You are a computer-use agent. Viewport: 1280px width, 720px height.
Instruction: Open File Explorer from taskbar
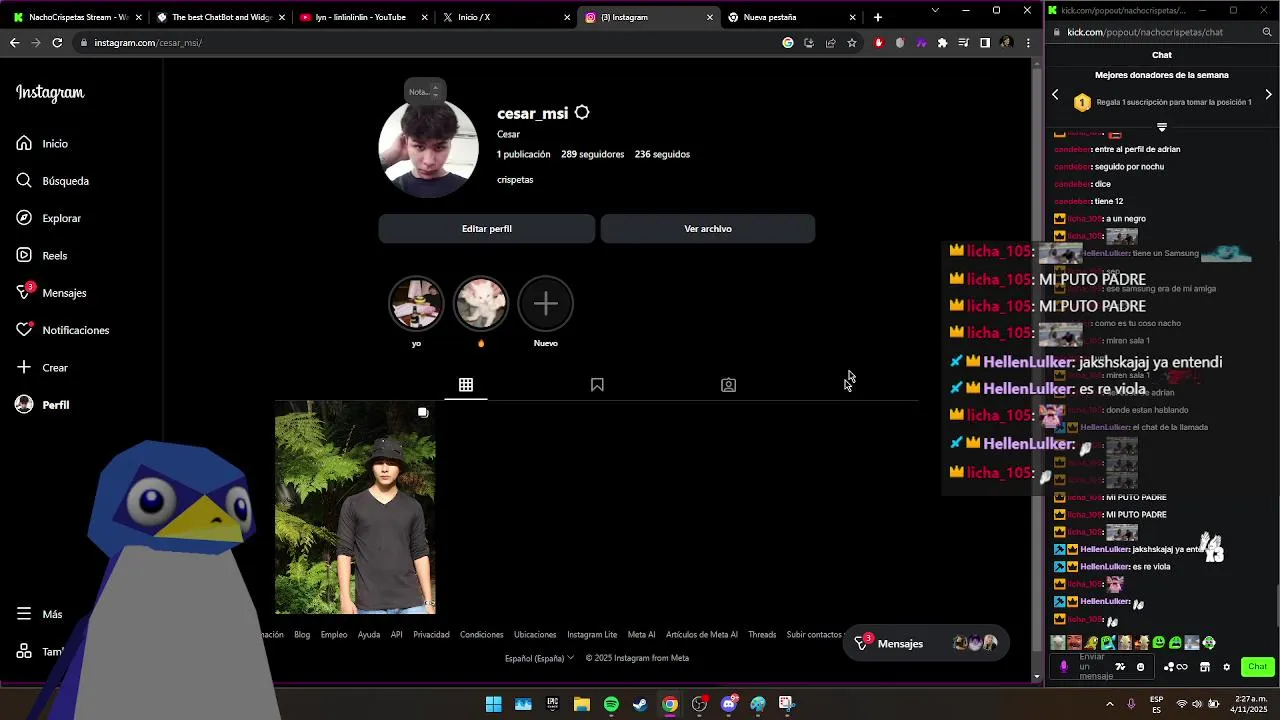tap(582, 704)
